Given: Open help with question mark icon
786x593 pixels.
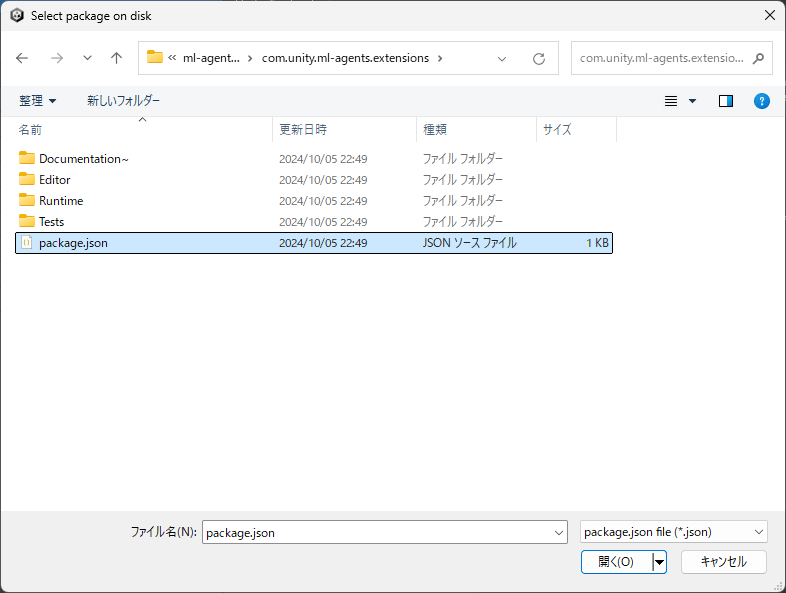Looking at the screenshot, I should point(761,101).
